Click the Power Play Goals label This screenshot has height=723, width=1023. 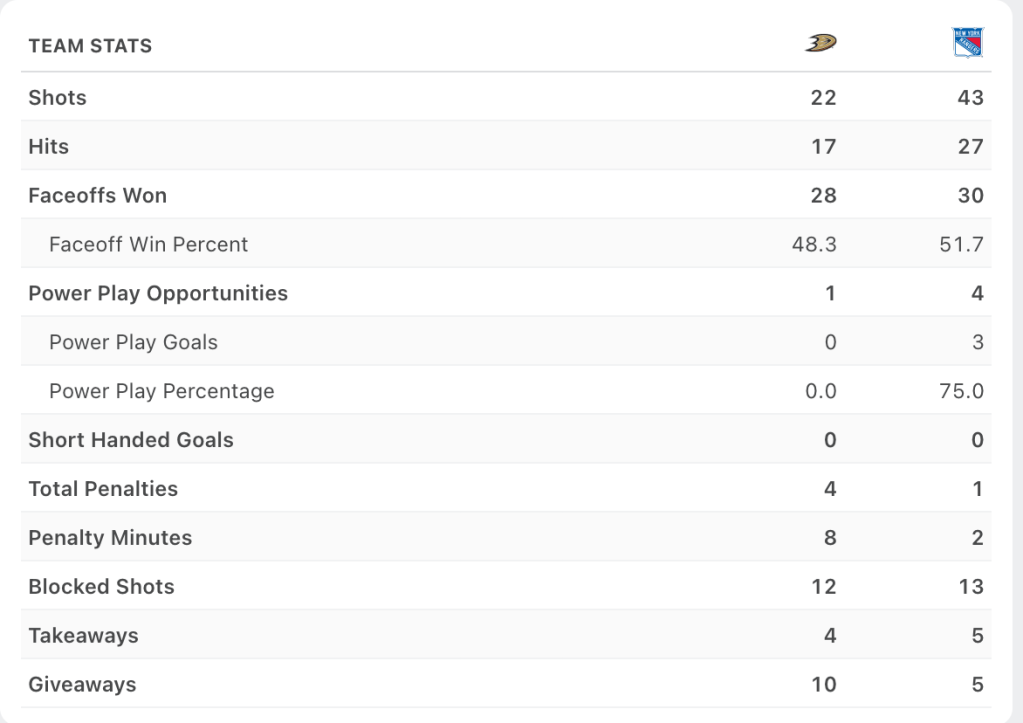coord(133,343)
